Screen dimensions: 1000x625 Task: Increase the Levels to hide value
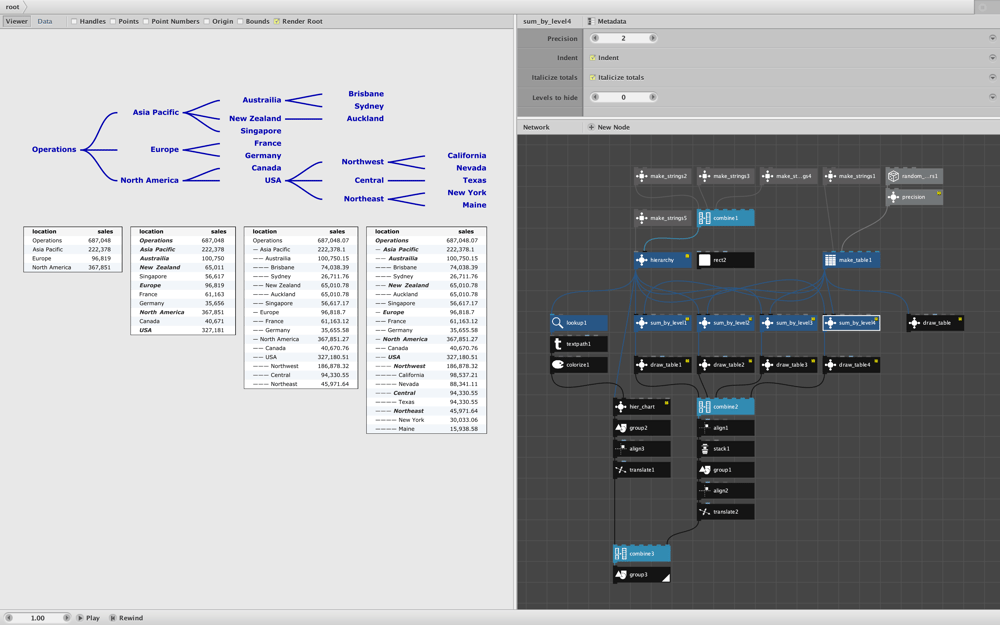tap(652, 98)
